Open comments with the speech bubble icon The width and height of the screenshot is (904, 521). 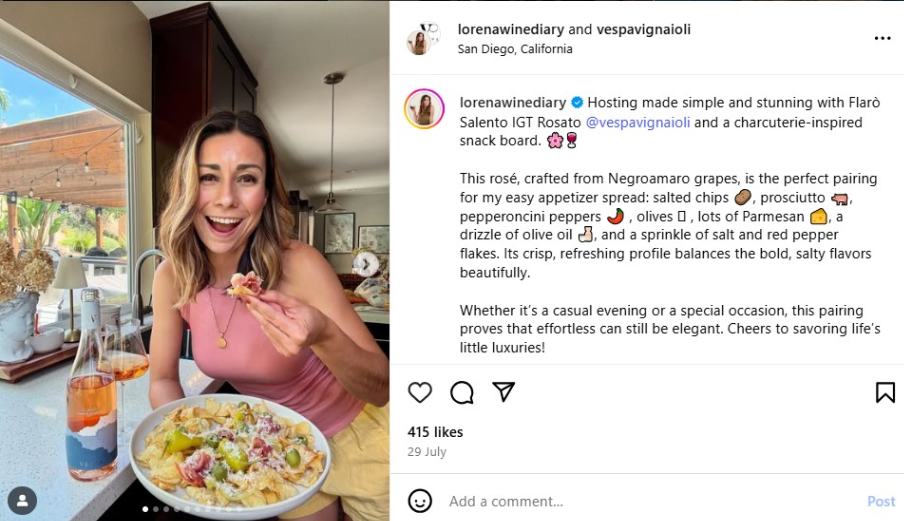[x=462, y=392]
